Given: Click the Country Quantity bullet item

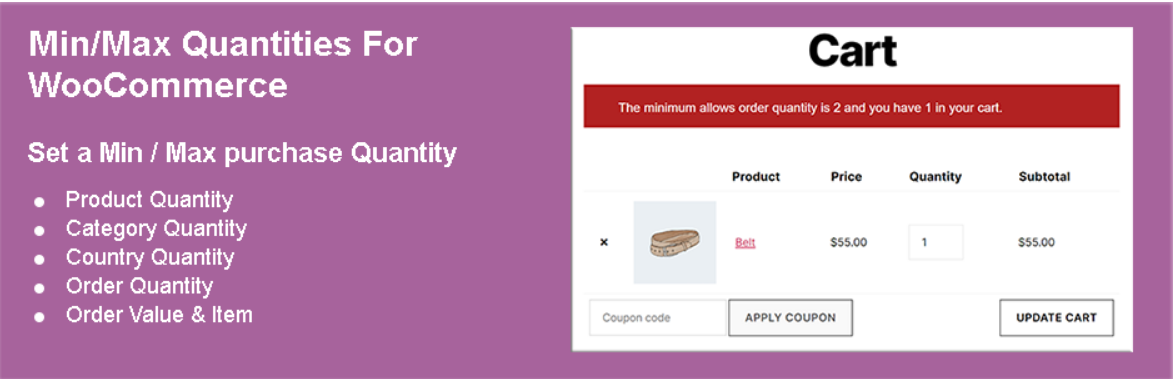Looking at the screenshot, I should pos(150,258).
